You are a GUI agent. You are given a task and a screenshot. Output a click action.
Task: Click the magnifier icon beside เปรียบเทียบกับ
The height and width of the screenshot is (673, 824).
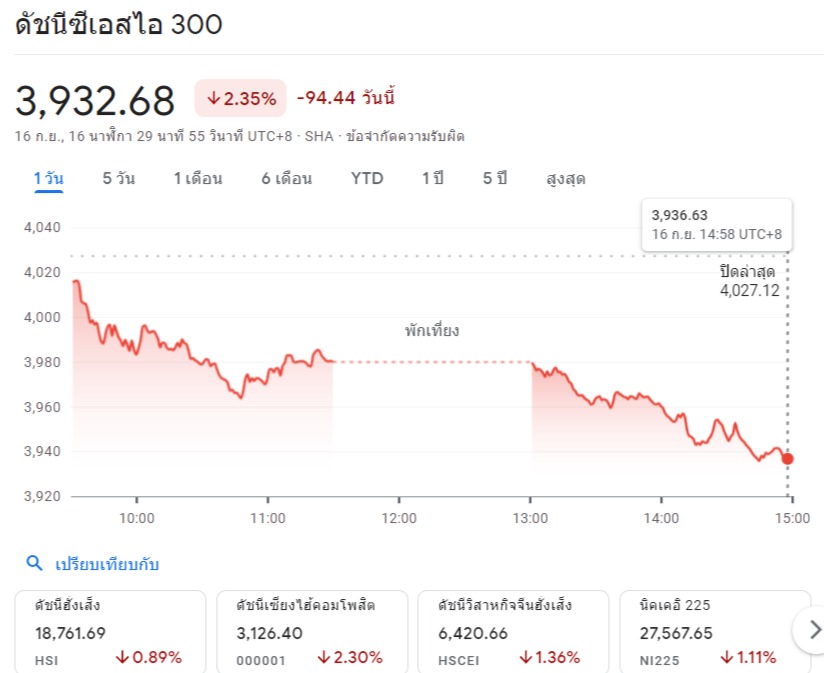(34, 563)
